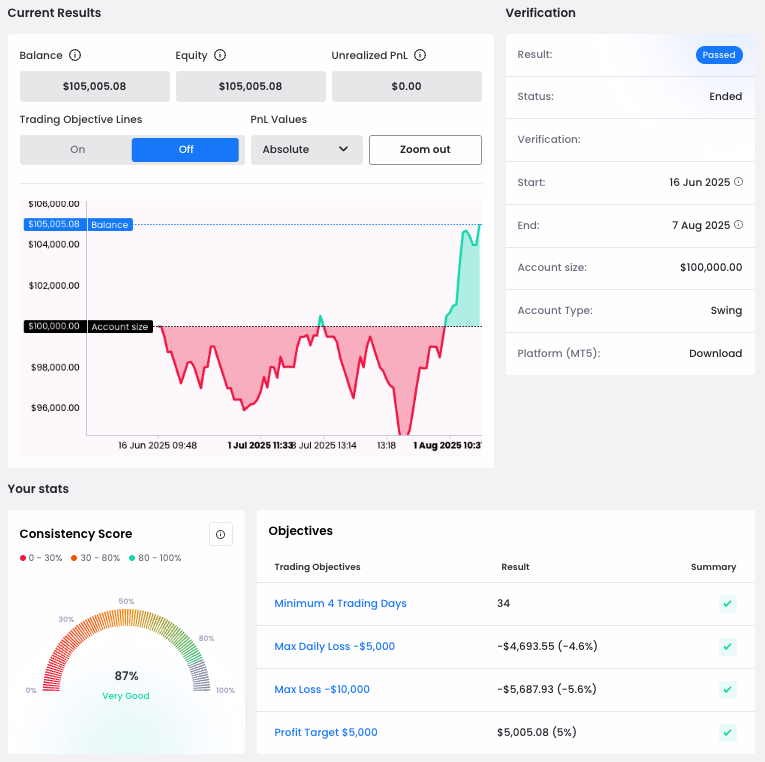Click the info icon next to Start date
This screenshot has height=762, width=765.
[739, 182]
